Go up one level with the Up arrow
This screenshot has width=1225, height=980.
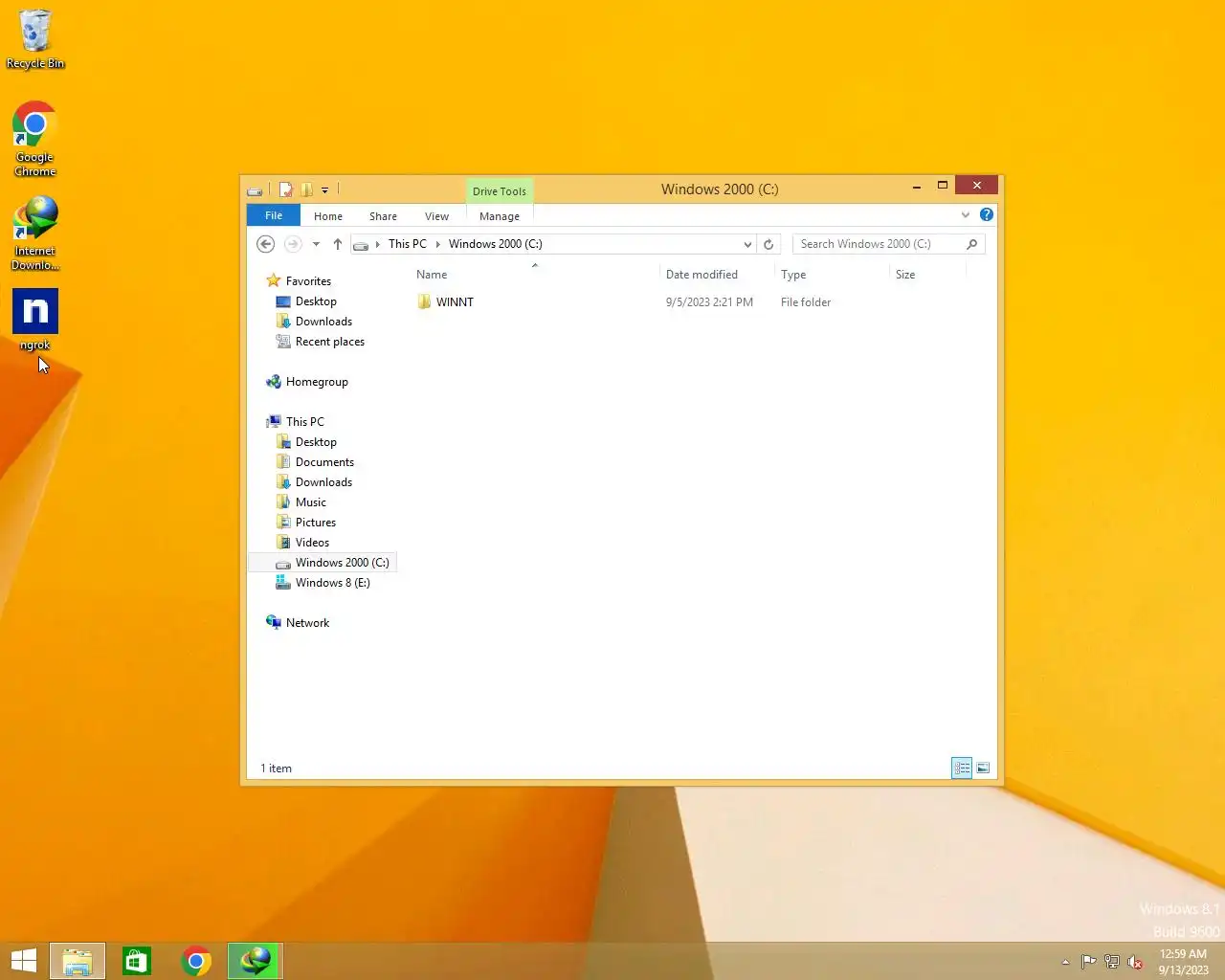pos(338,244)
